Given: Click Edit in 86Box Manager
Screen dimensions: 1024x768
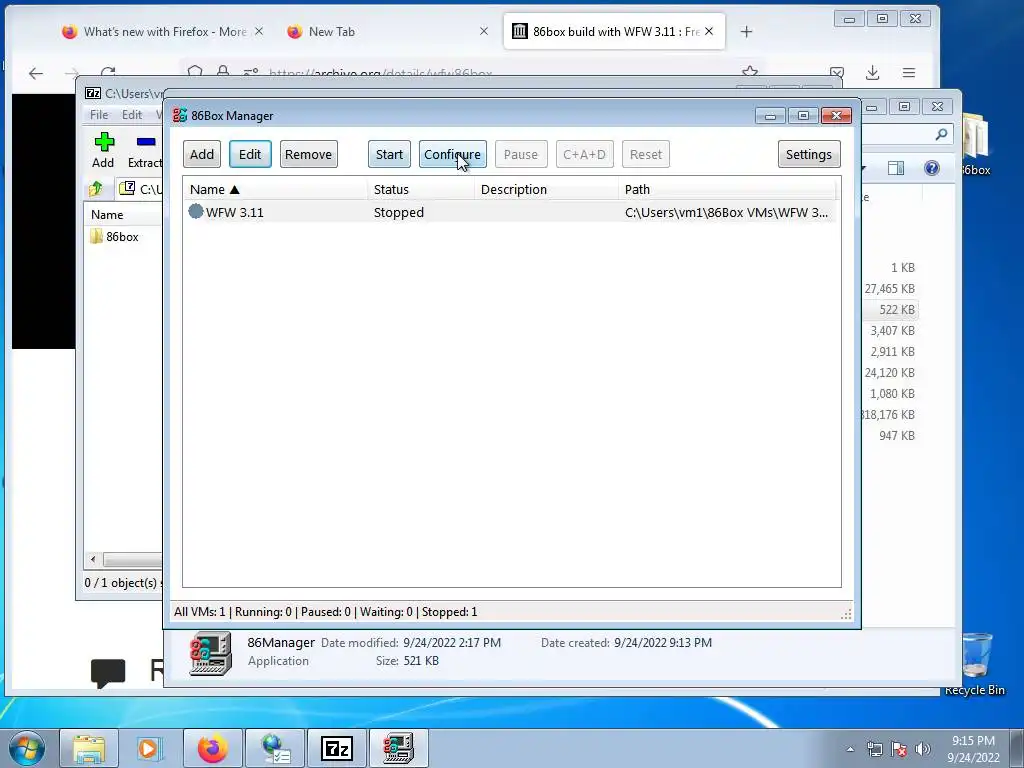Looking at the screenshot, I should tap(250, 154).
